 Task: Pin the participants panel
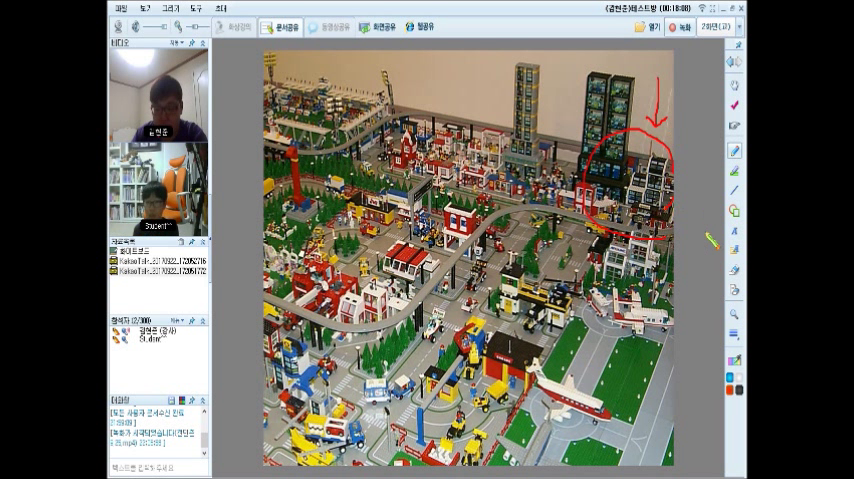coord(192,320)
